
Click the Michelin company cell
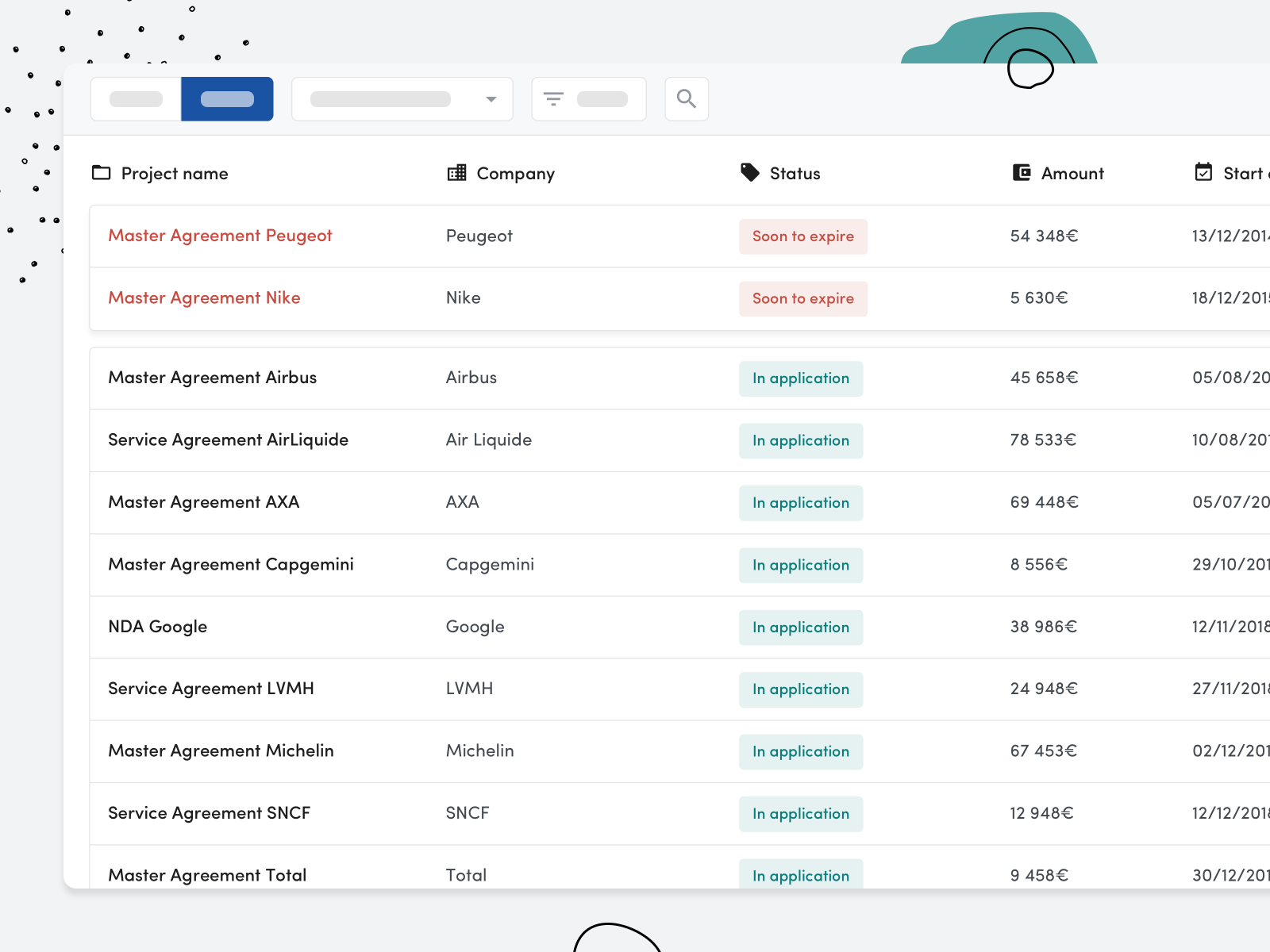[479, 751]
